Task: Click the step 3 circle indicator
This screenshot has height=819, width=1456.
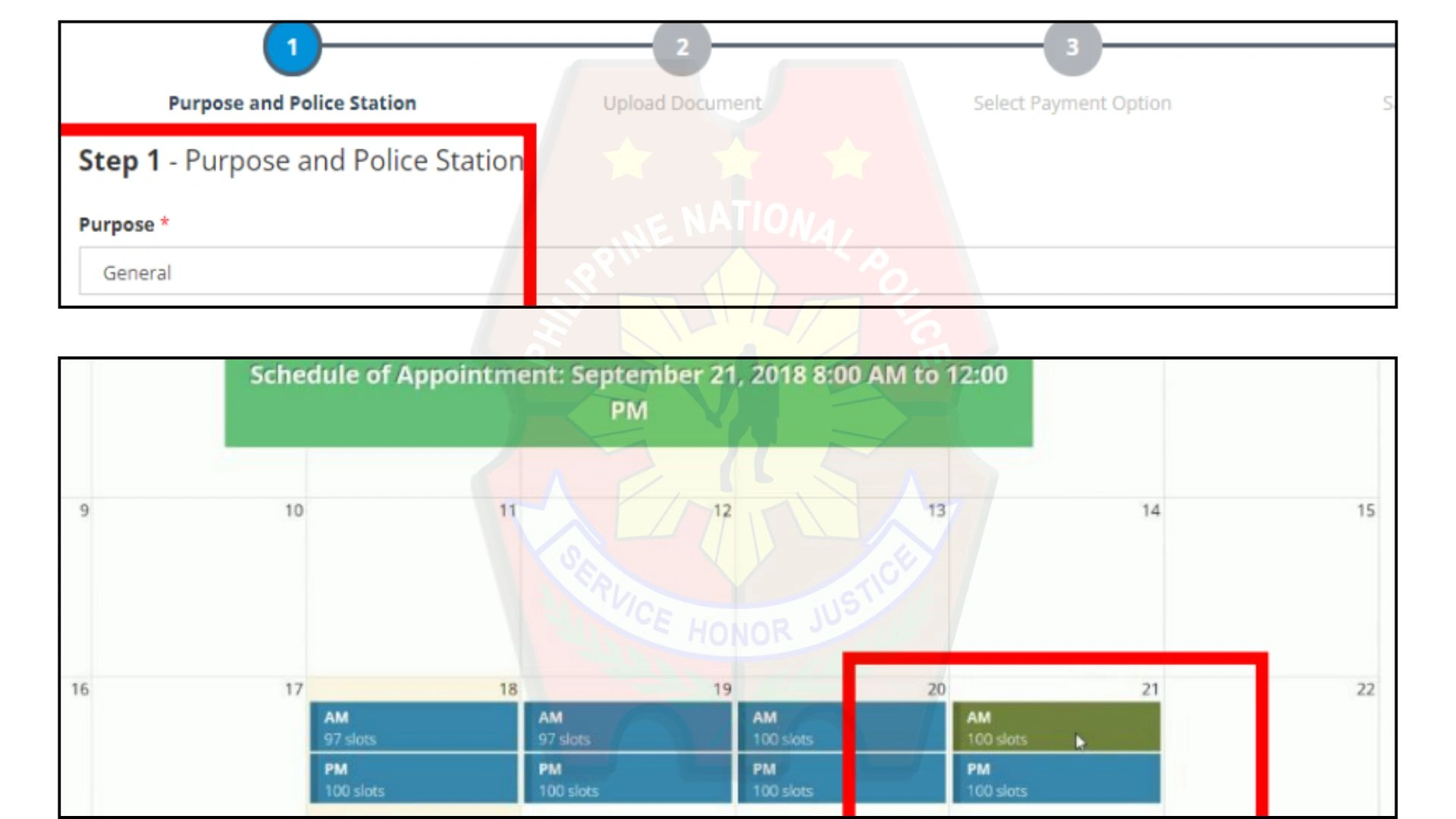Action: [1072, 47]
